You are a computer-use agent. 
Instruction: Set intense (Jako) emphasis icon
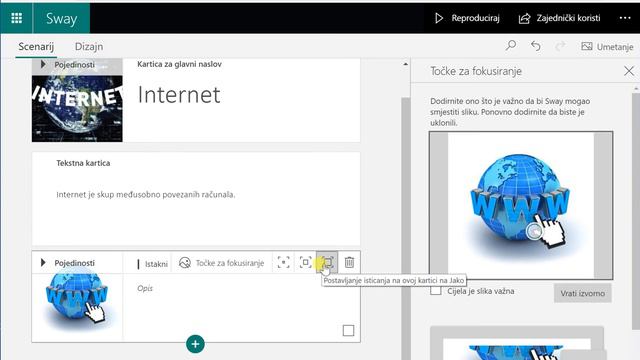pos(327,262)
